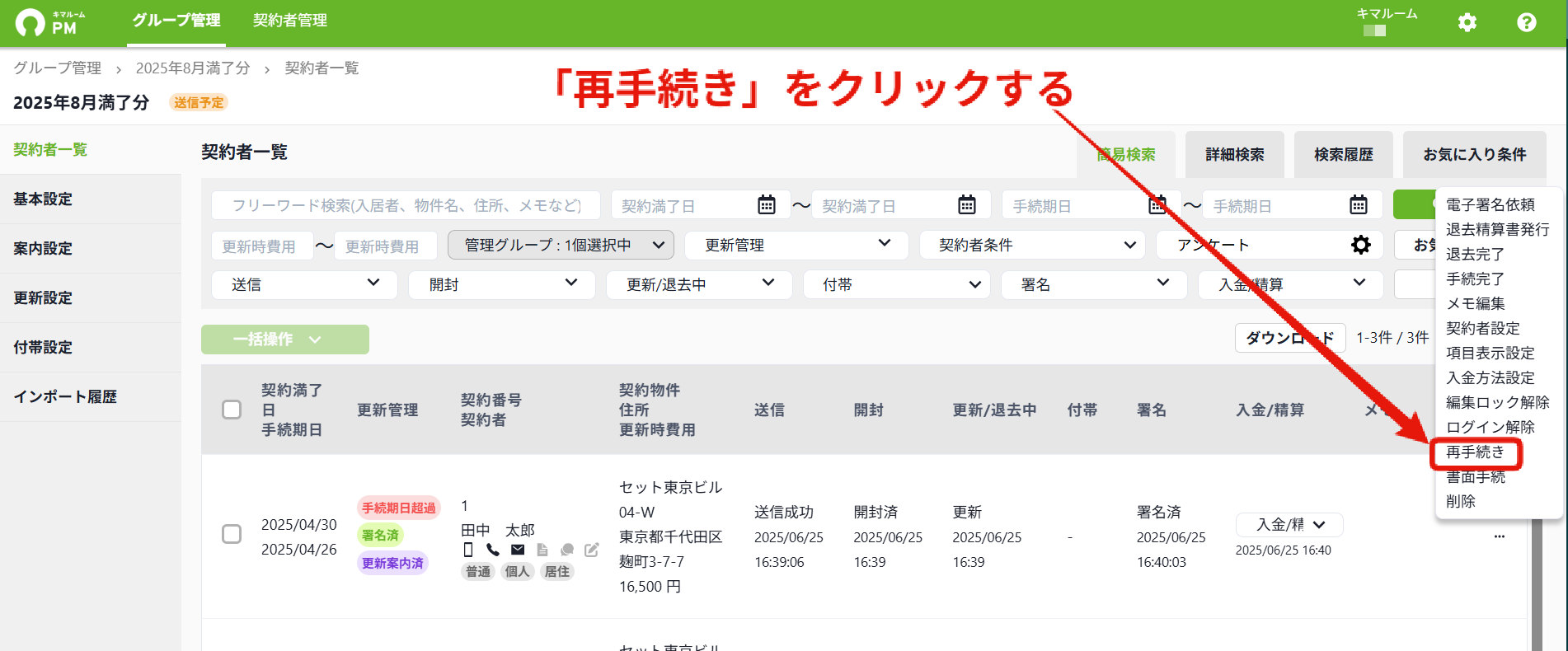The width and height of the screenshot is (1568, 651).
Task: Select the お気に入り条件 tab
Action: click(1475, 154)
